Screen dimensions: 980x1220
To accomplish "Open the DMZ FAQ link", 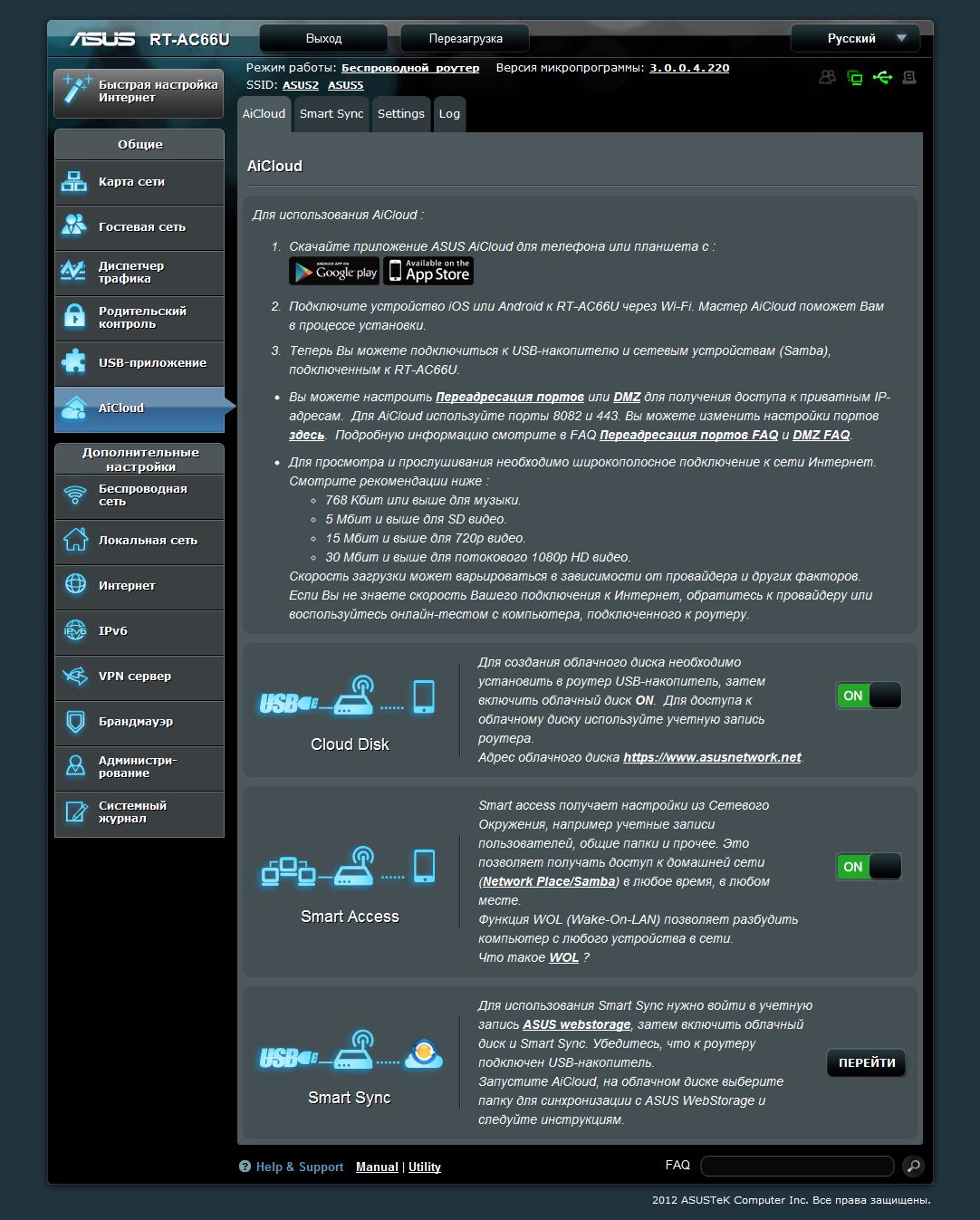I will 821,435.
